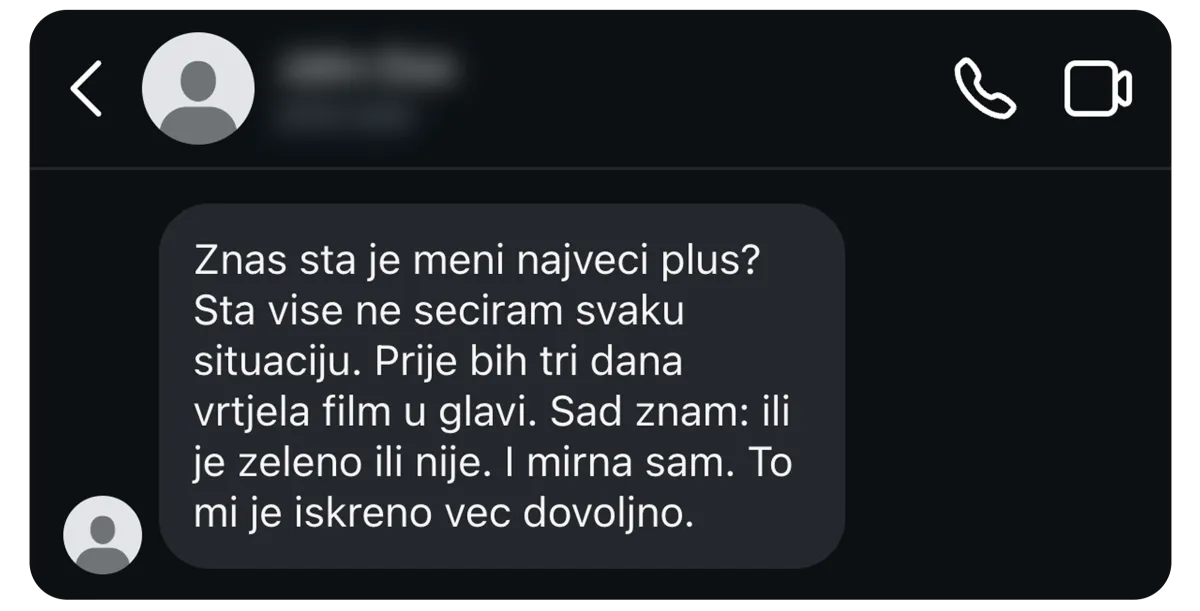The height and width of the screenshot is (611, 1200).
Task: Click the phrase "vrtjela film u glavi."
Action: (366, 413)
